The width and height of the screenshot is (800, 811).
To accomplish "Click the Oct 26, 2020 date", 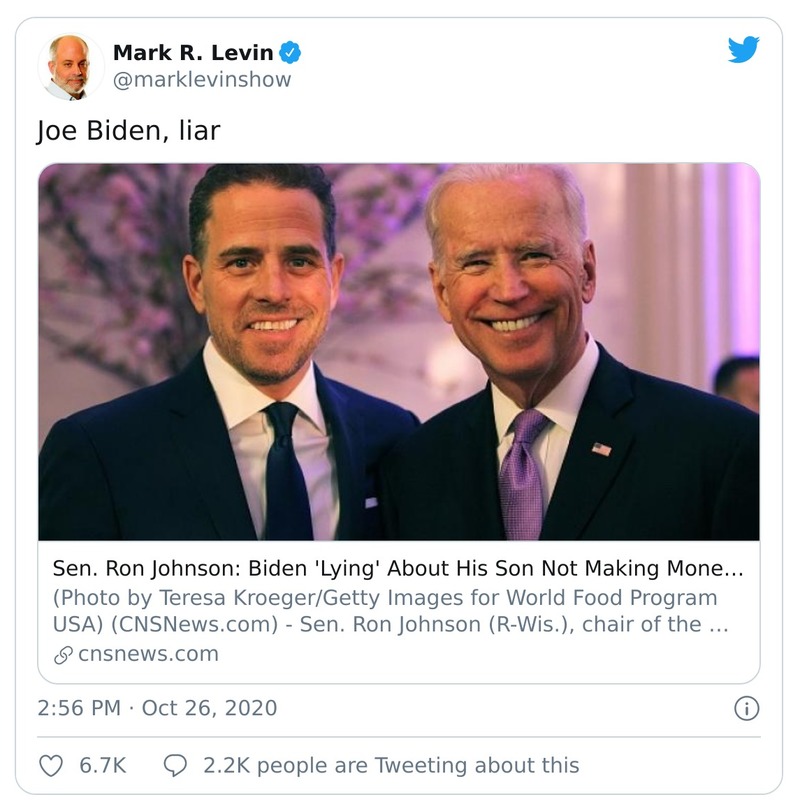I will [x=209, y=709].
